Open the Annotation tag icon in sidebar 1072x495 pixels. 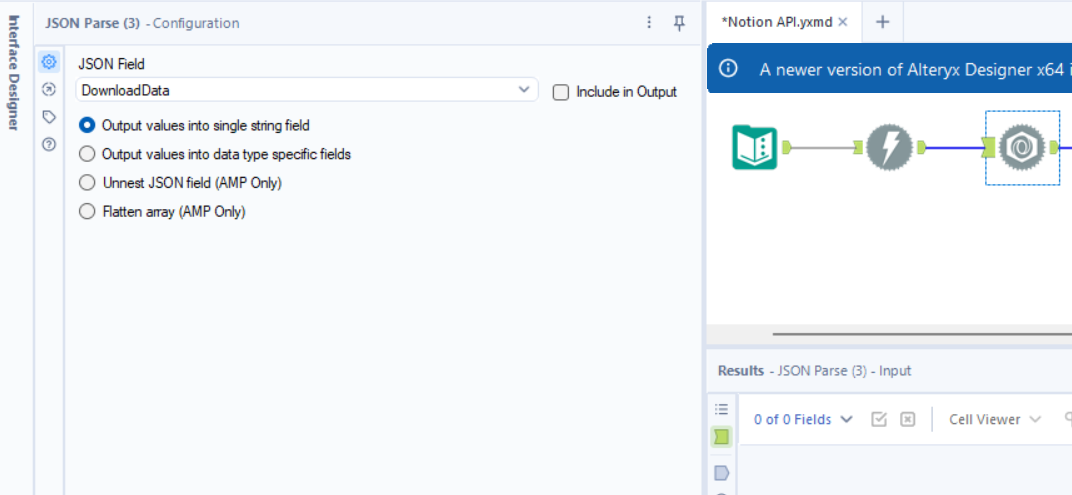point(49,117)
